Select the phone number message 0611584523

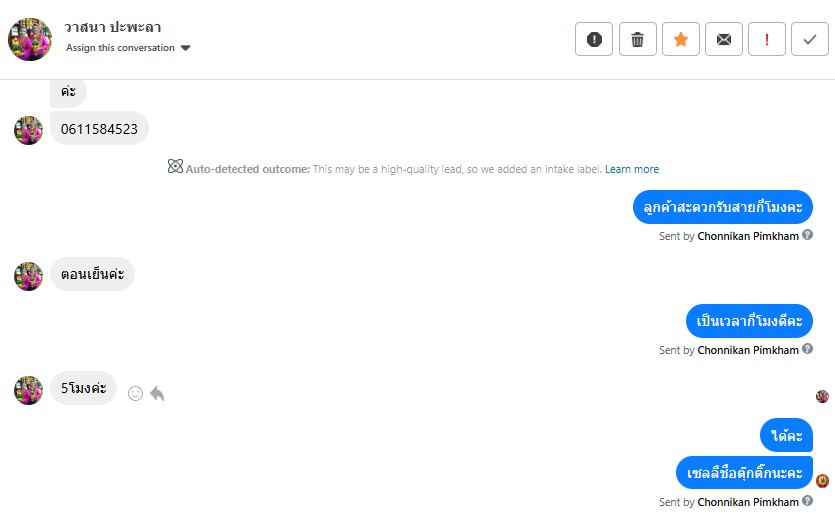99,129
